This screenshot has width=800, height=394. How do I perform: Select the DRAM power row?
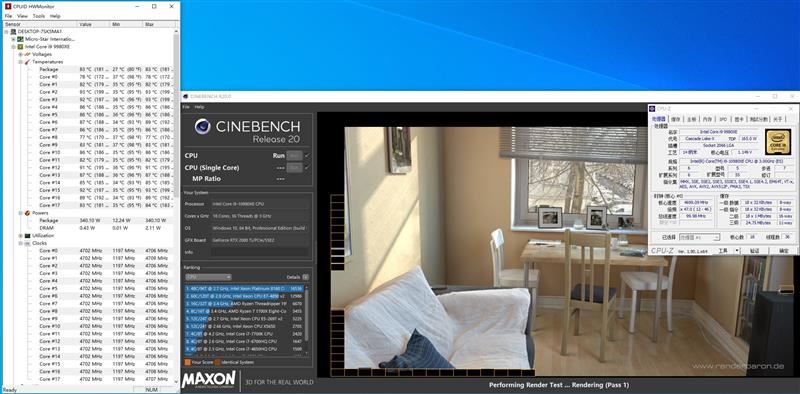click(x=105, y=228)
